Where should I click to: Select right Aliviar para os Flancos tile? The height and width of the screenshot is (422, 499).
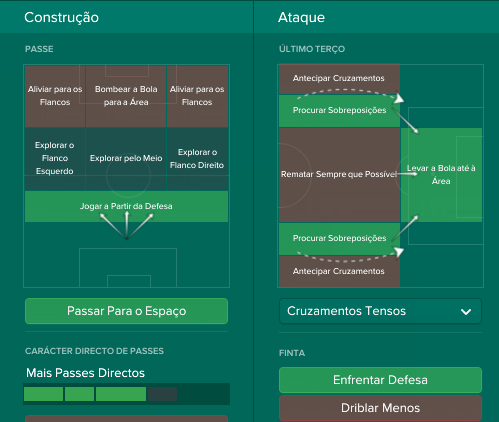(197, 96)
